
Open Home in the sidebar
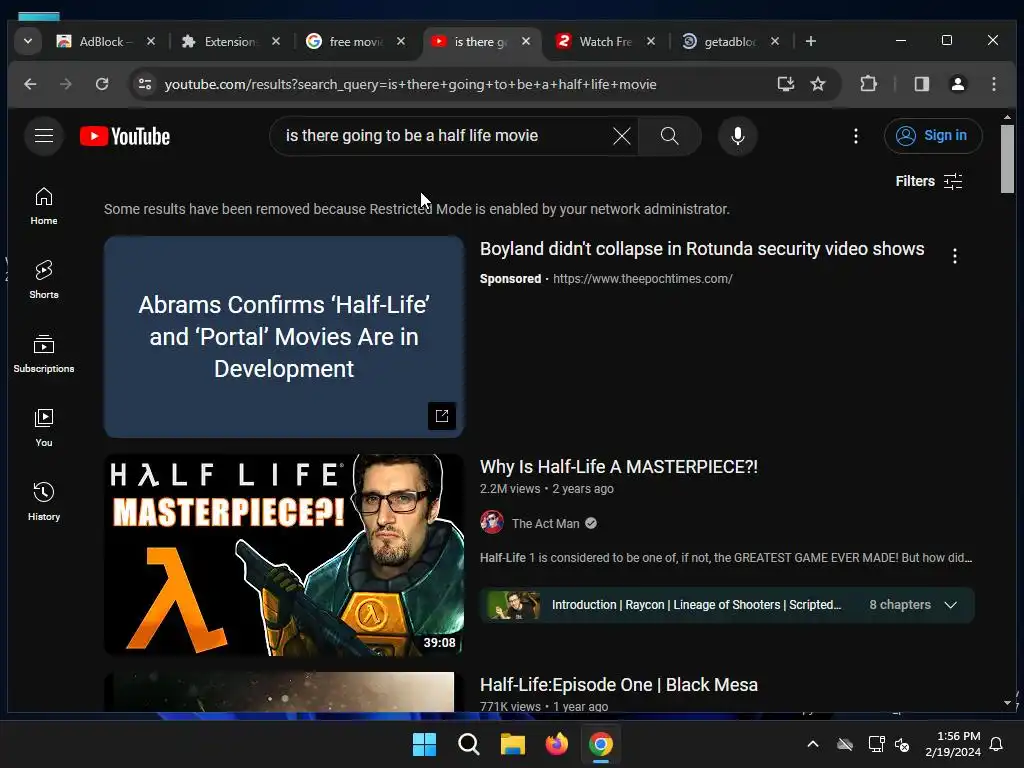click(44, 206)
